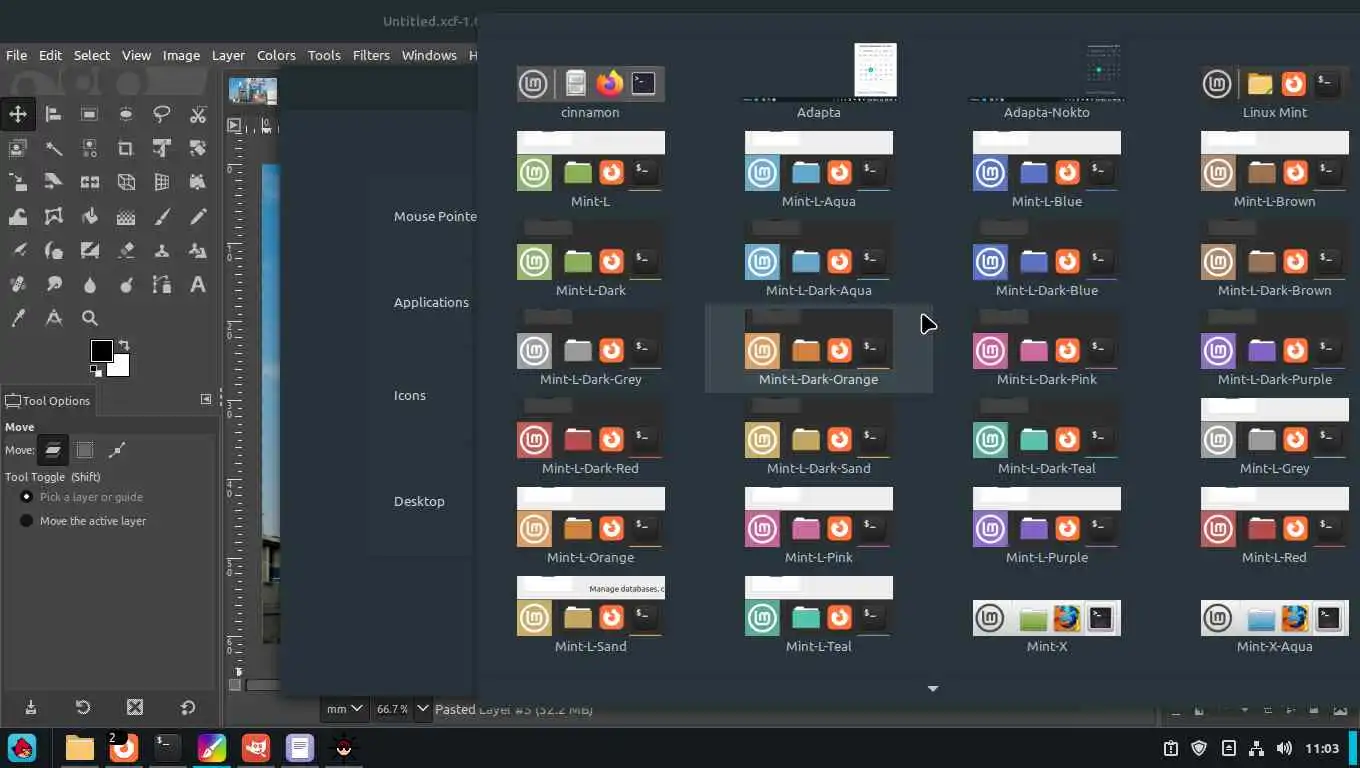Choose 'Move the active layer' option

click(x=83, y=521)
